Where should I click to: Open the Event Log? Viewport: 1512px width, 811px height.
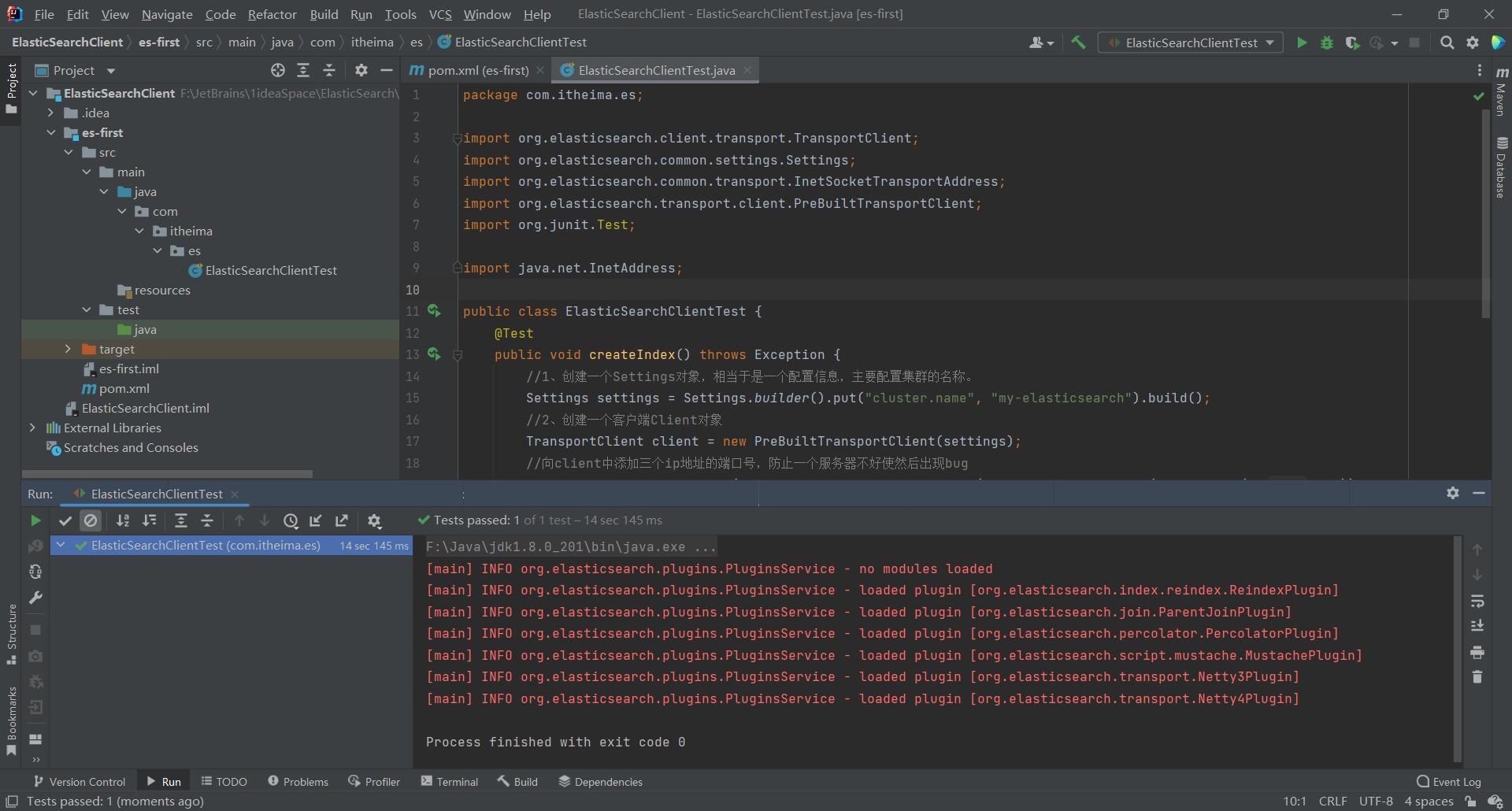tap(1448, 781)
